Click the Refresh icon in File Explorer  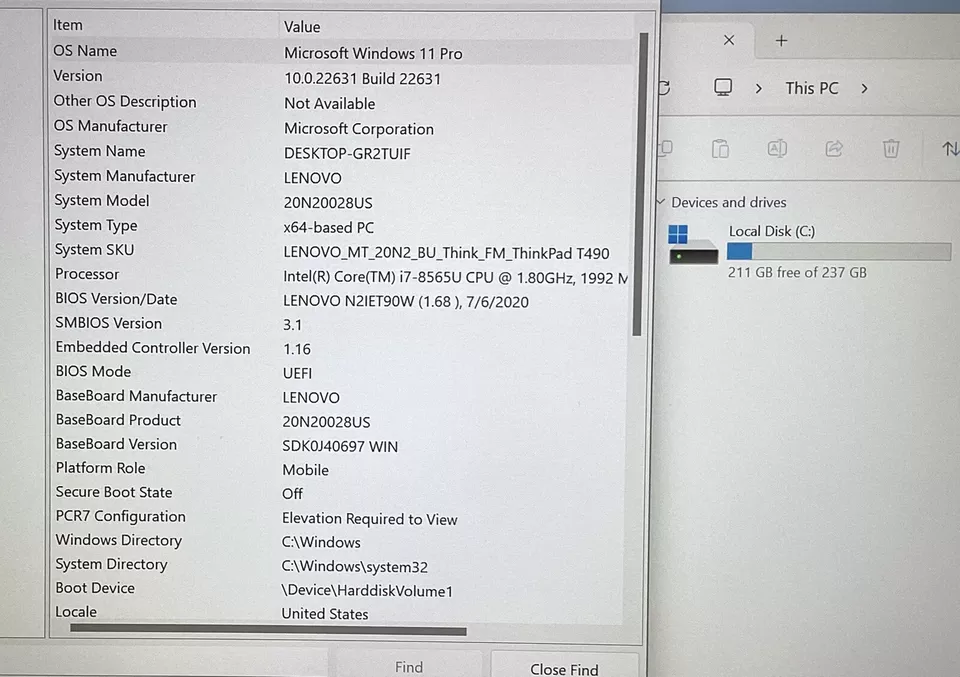point(664,88)
